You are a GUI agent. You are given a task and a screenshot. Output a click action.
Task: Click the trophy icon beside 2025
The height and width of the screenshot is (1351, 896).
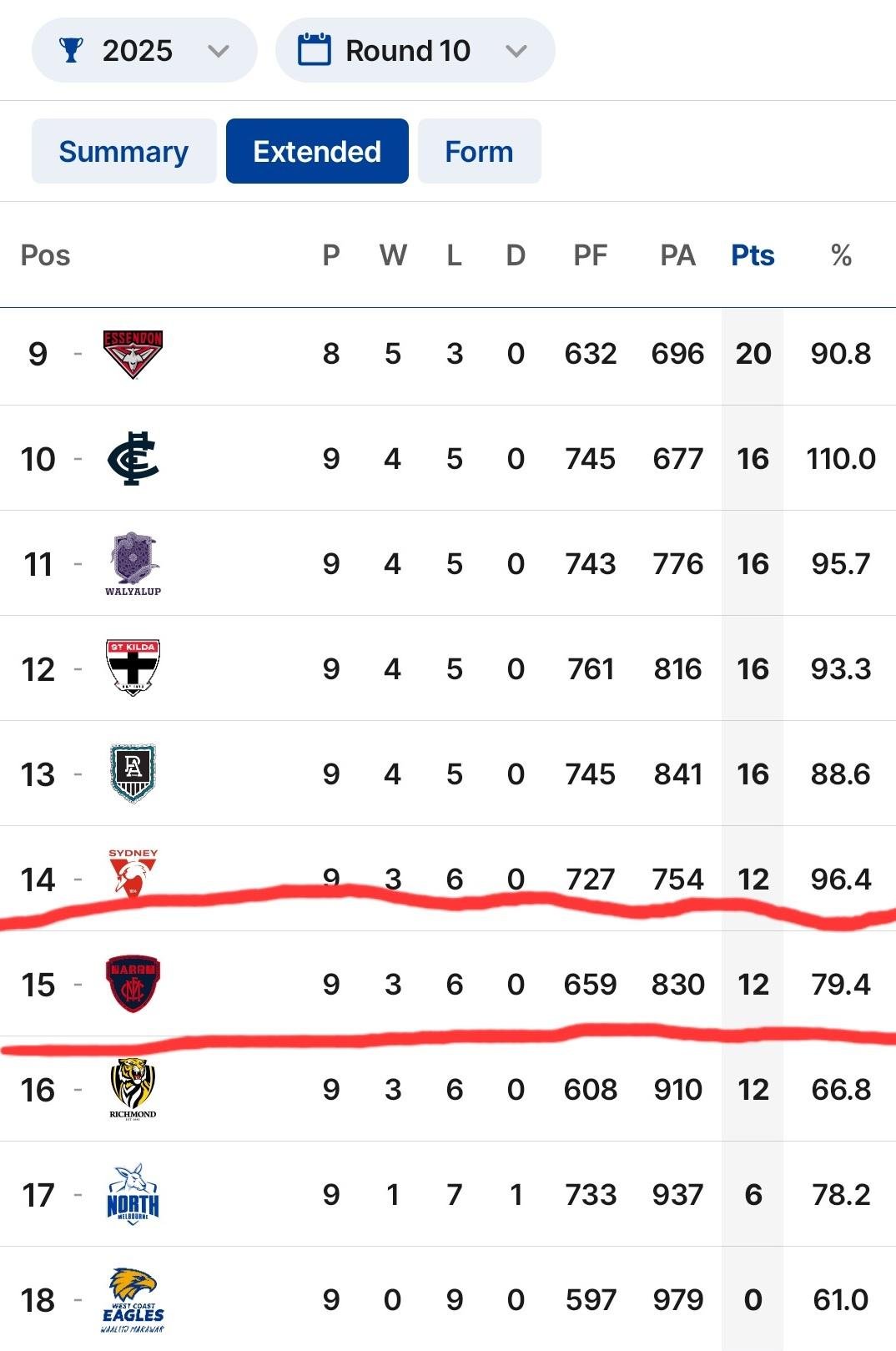[71, 50]
